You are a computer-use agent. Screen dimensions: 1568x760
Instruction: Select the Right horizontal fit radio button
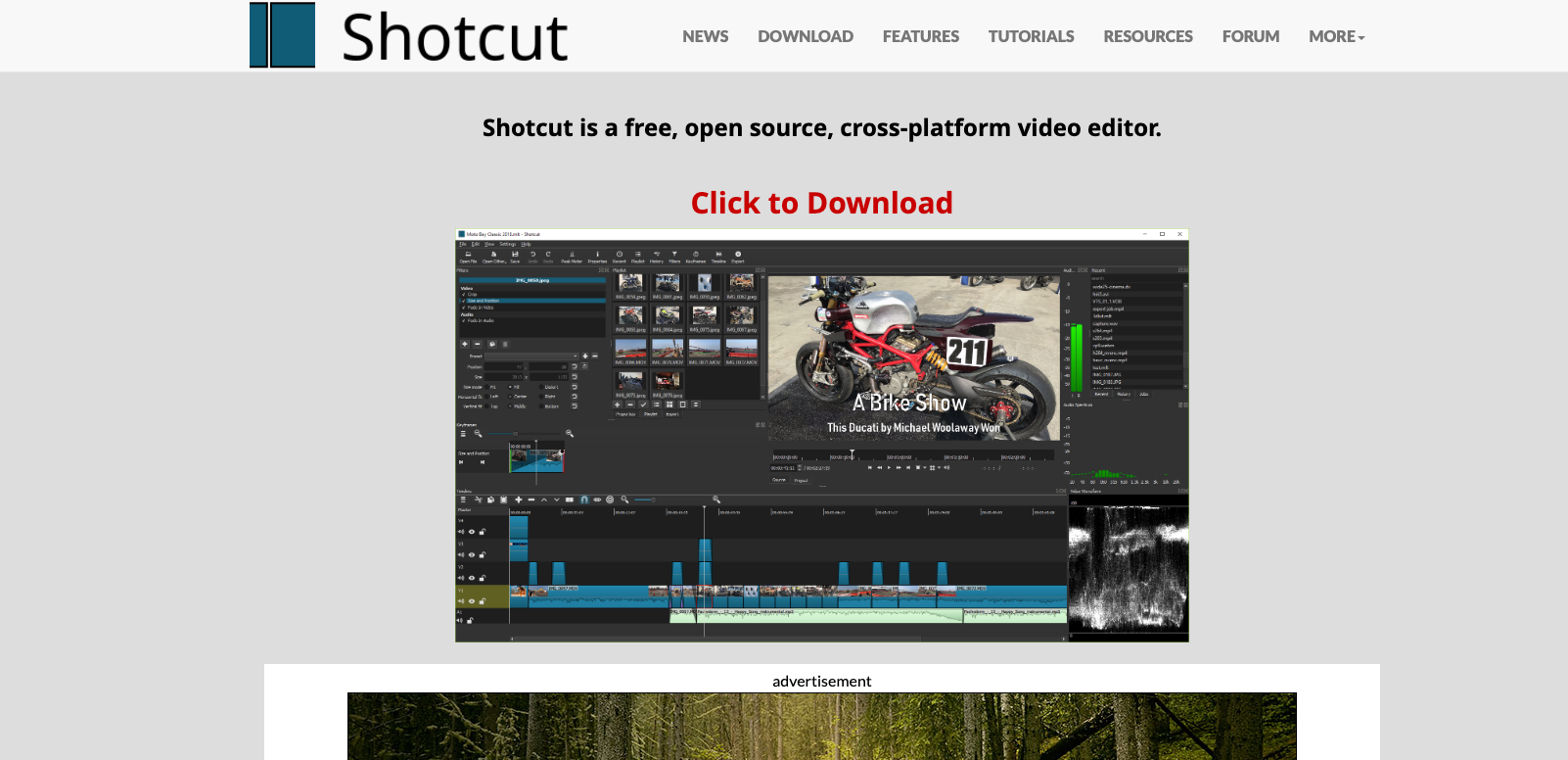click(x=541, y=397)
